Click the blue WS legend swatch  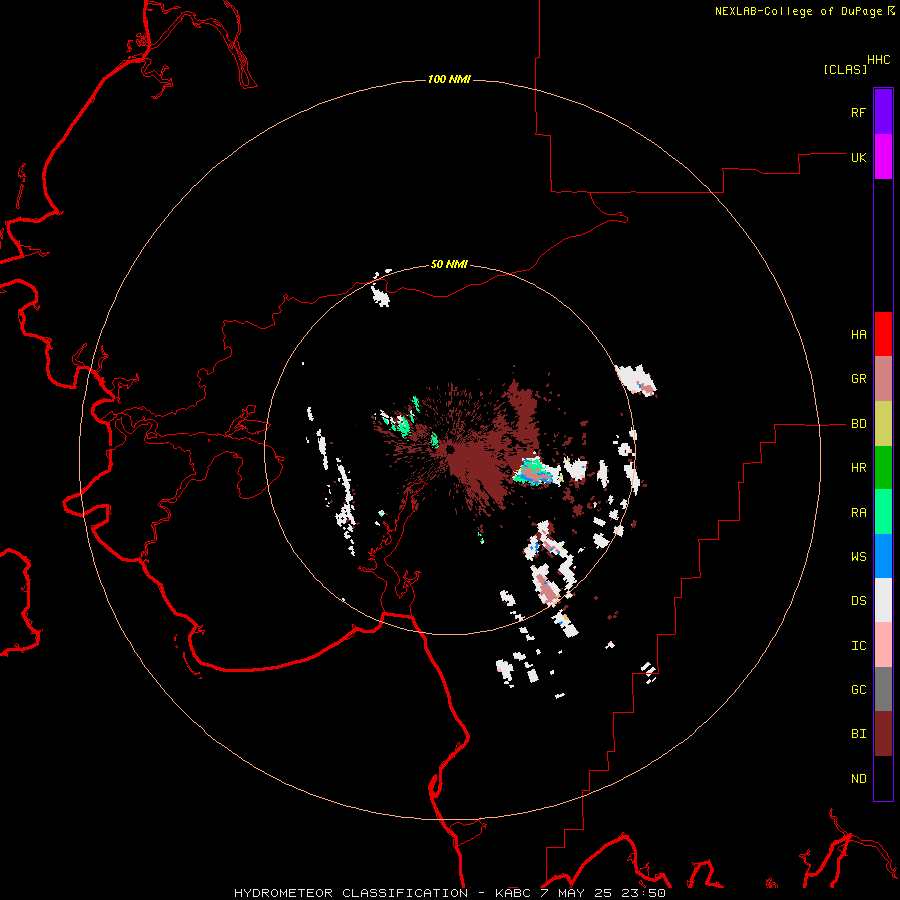pyautogui.click(x=883, y=556)
